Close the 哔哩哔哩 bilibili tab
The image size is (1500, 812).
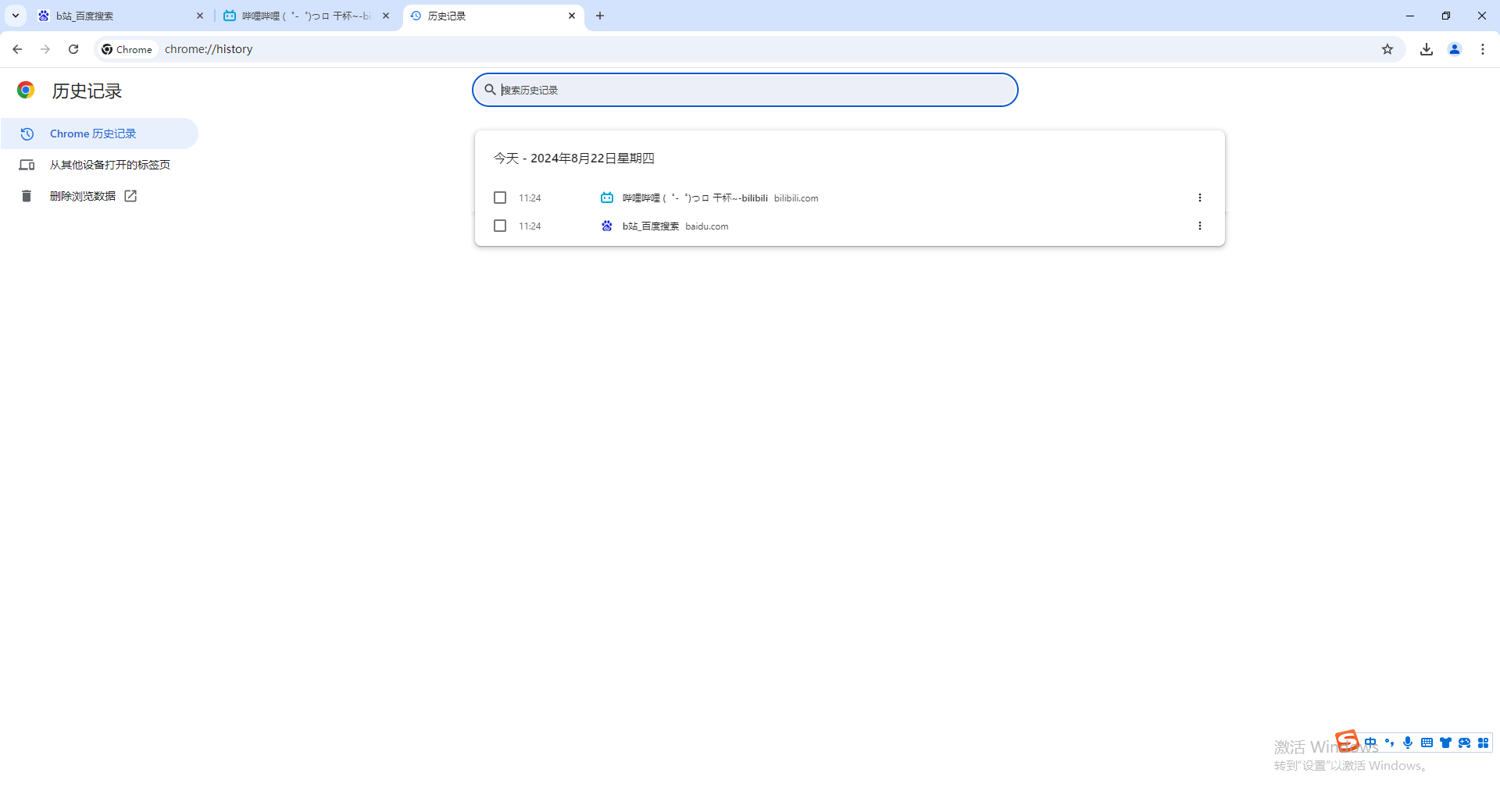coord(386,16)
